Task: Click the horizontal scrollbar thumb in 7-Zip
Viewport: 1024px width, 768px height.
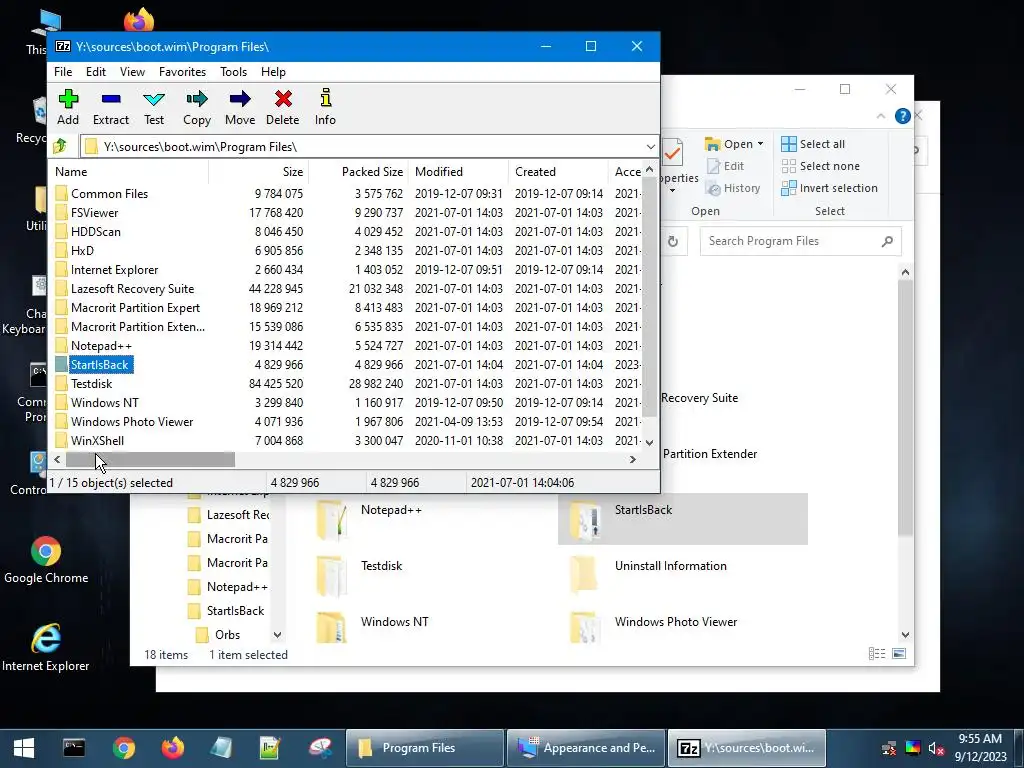Action: coord(150,459)
